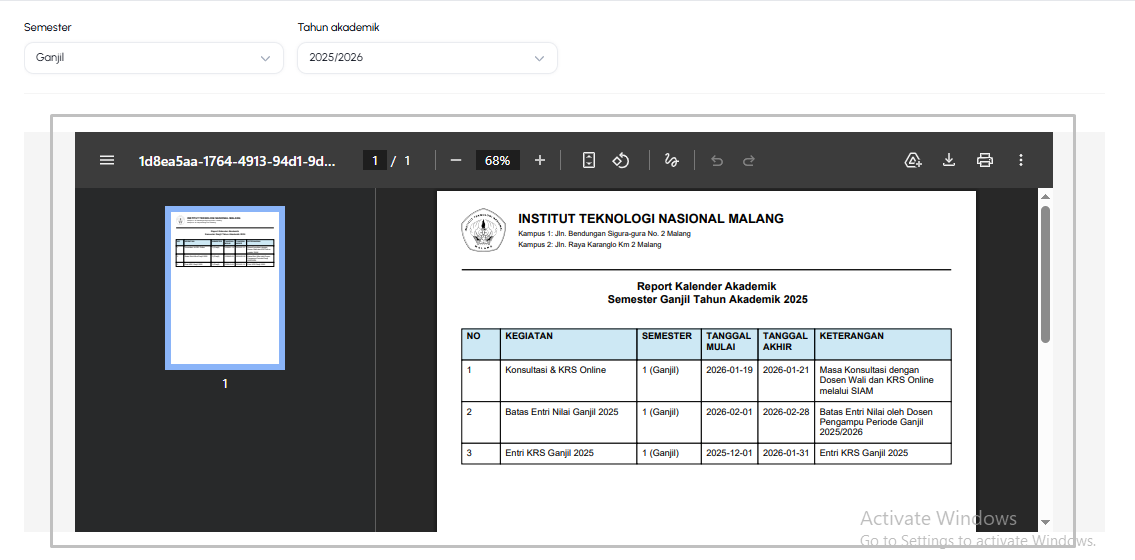1135x560 pixels.
Task: Click the 'INSTITUT TEKNOLOGI NASIONAL MALANG' title
Action: (651, 219)
